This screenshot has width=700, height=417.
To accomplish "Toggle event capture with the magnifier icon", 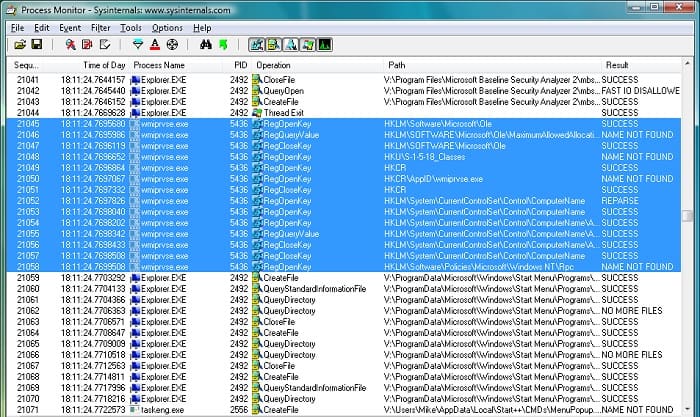I will click(70, 45).
